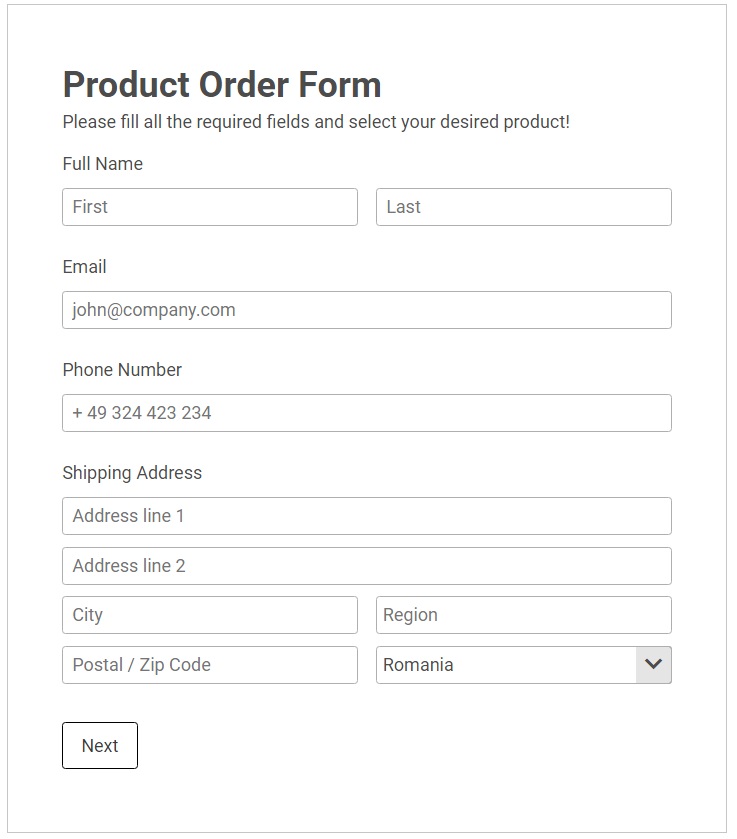Viewport: 737px width, 839px height.
Task: Focus the Phone Number input
Action: pos(366,413)
